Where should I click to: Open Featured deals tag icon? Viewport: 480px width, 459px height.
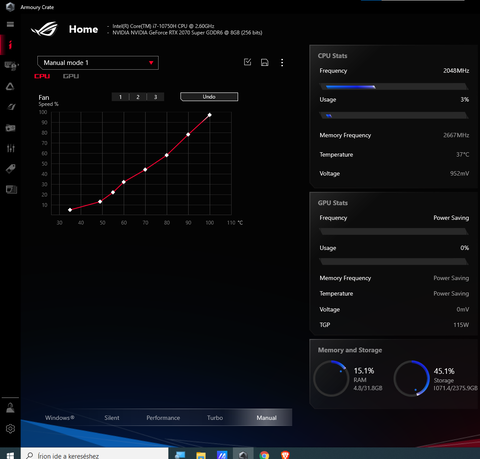click(x=11, y=169)
